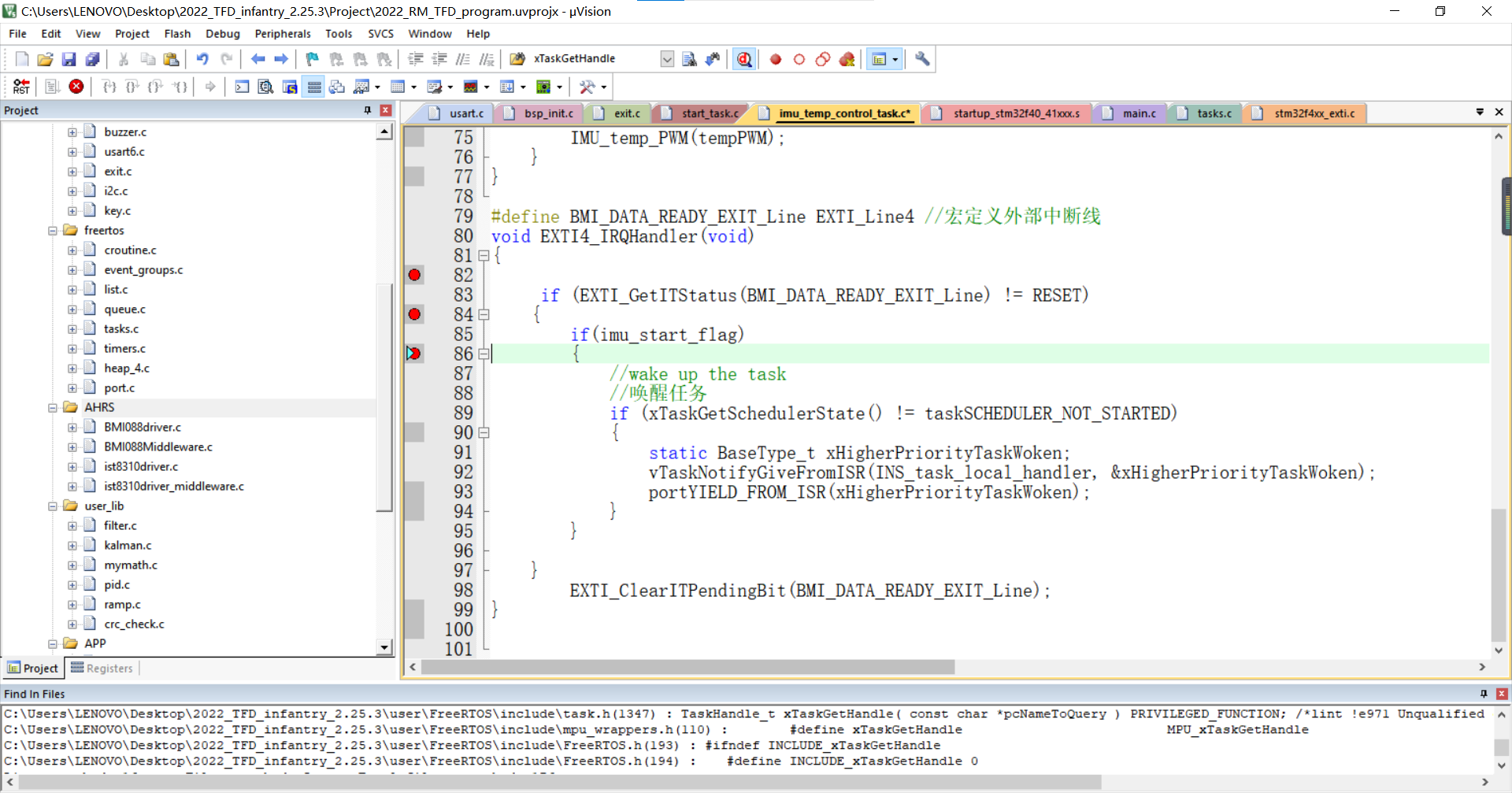Undo the last edit
The image size is (1512, 793).
pyautogui.click(x=202, y=59)
